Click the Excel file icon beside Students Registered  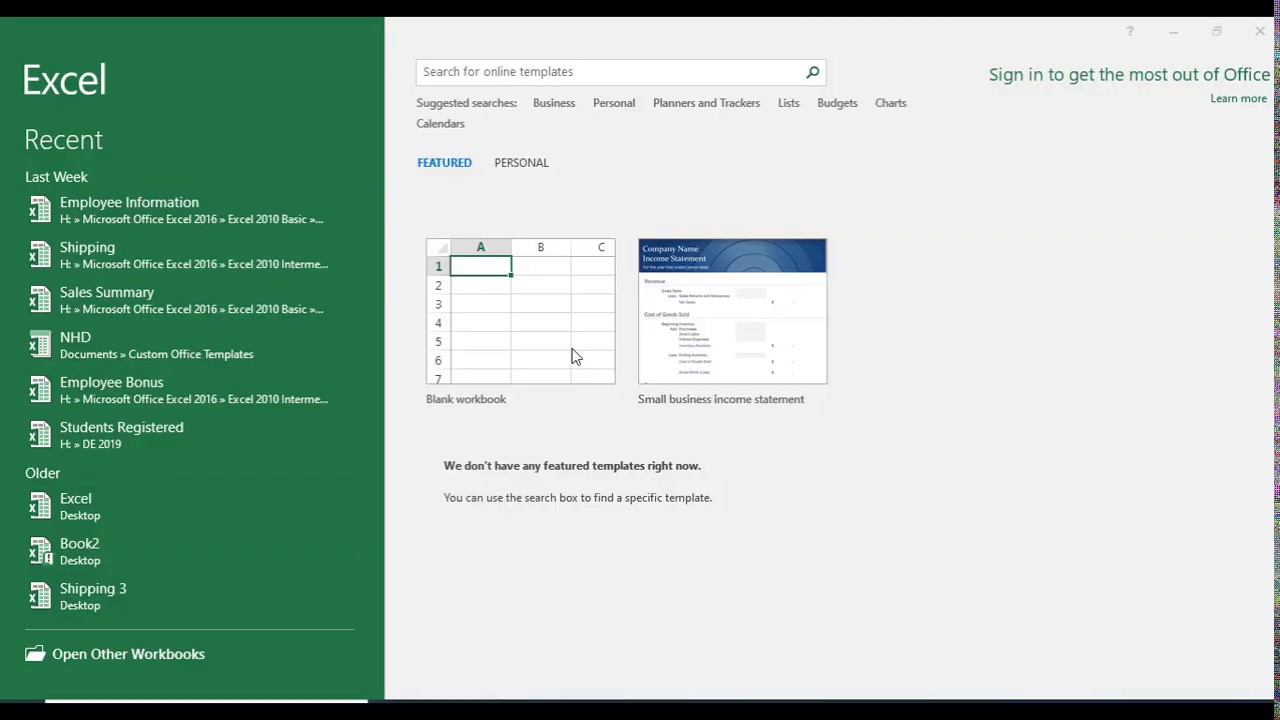point(39,435)
